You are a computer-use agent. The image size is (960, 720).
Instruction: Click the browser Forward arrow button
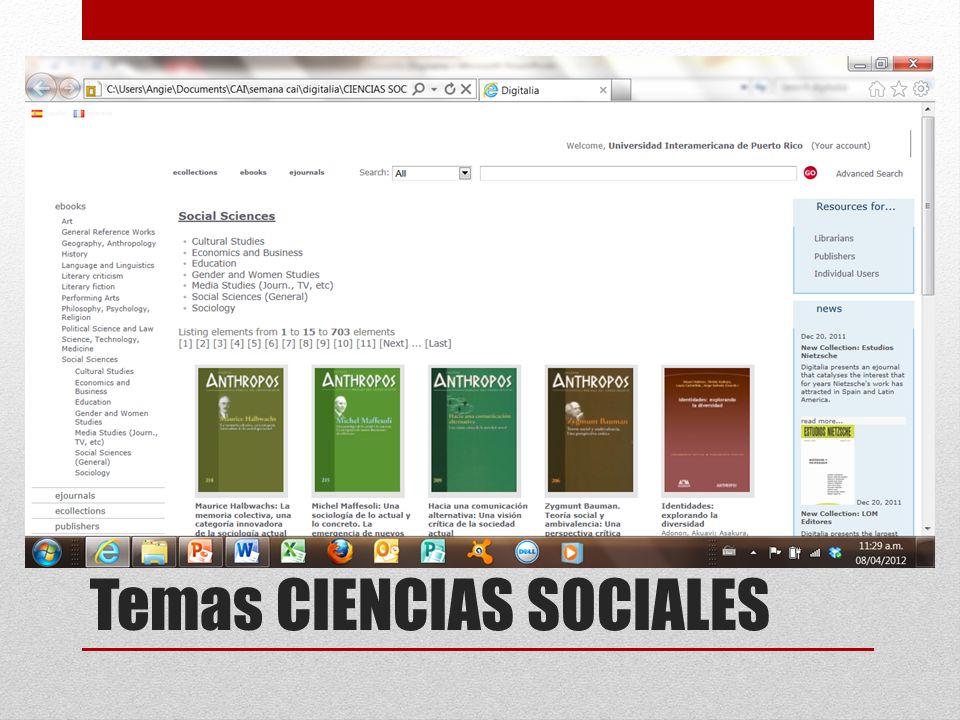pyautogui.click(x=69, y=89)
